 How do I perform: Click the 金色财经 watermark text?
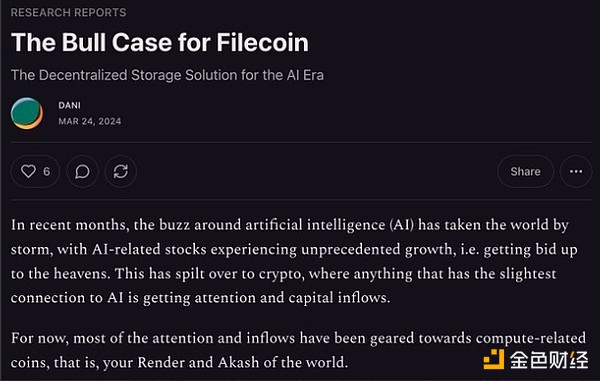click(x=549, y=360)
